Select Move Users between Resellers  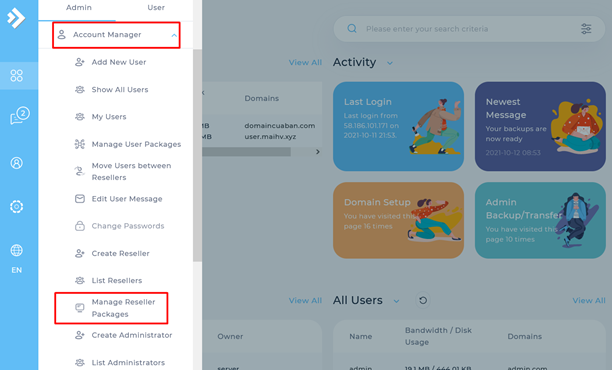point(131,171)
